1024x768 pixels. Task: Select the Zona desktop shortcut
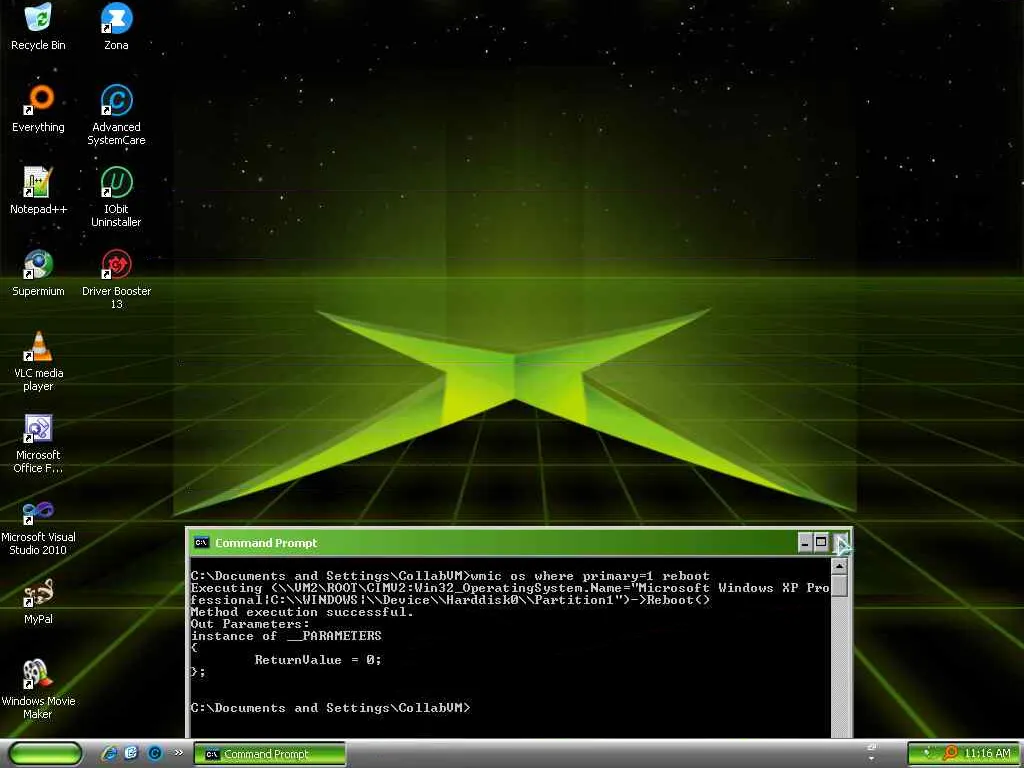click(116, 26)
